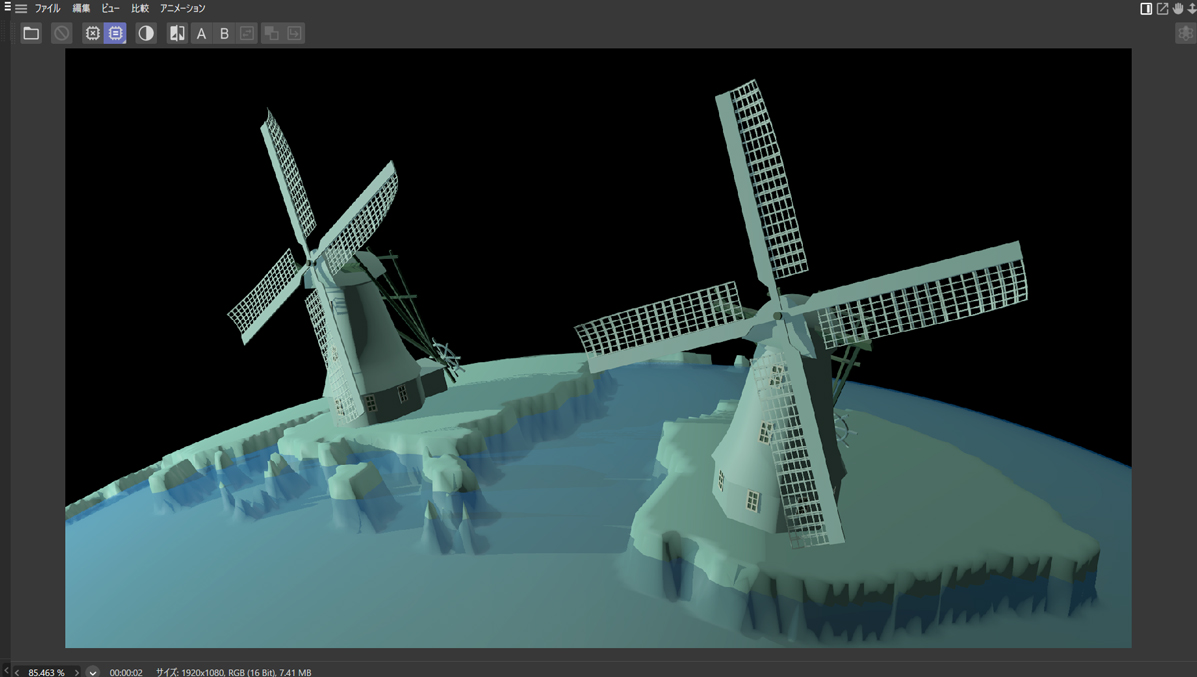The image size is (1197, 677).
Task: Toggle the side panel layout icon at top right
Action: coord(1146,8)
